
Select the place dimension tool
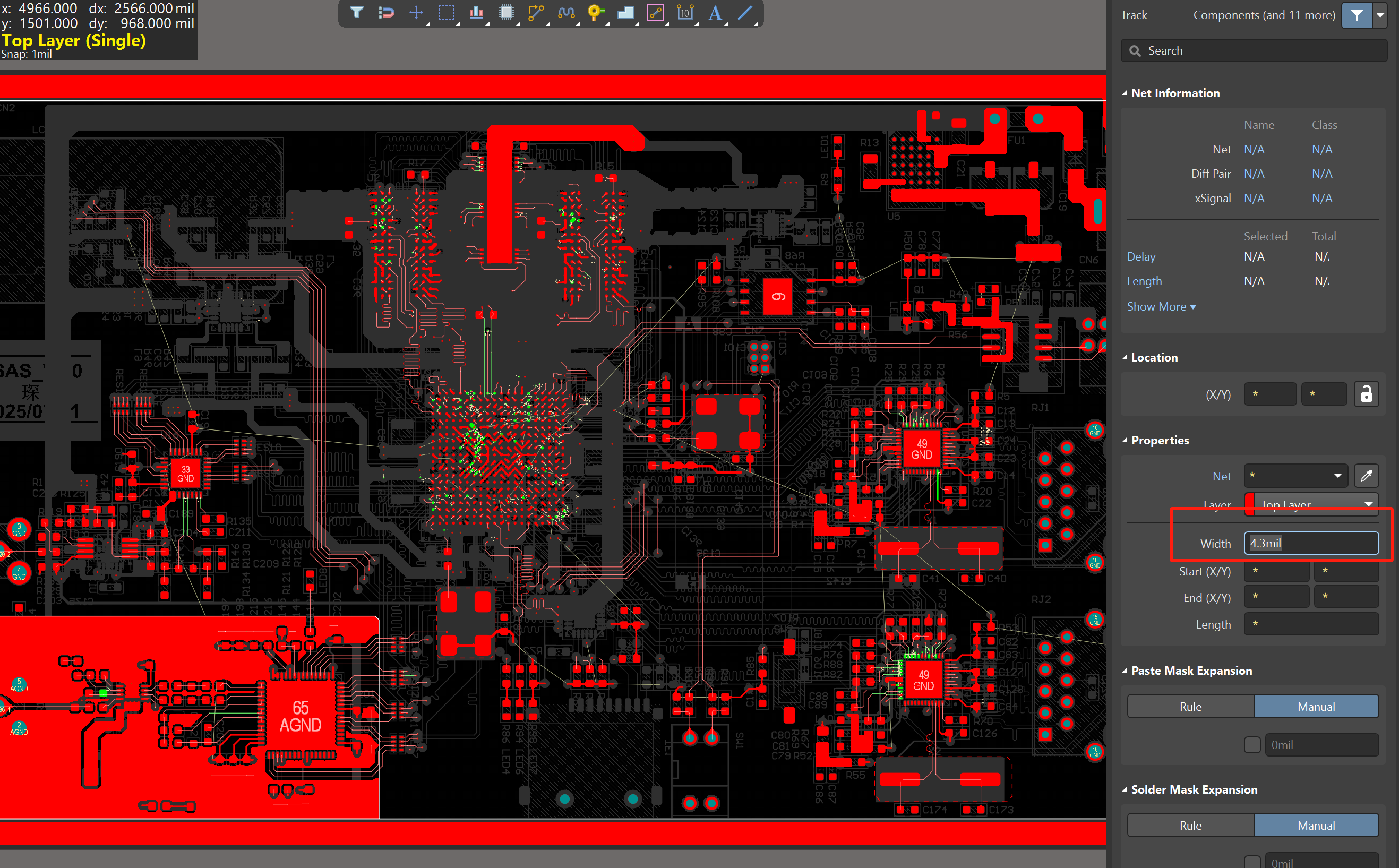(x=685, y=13)
